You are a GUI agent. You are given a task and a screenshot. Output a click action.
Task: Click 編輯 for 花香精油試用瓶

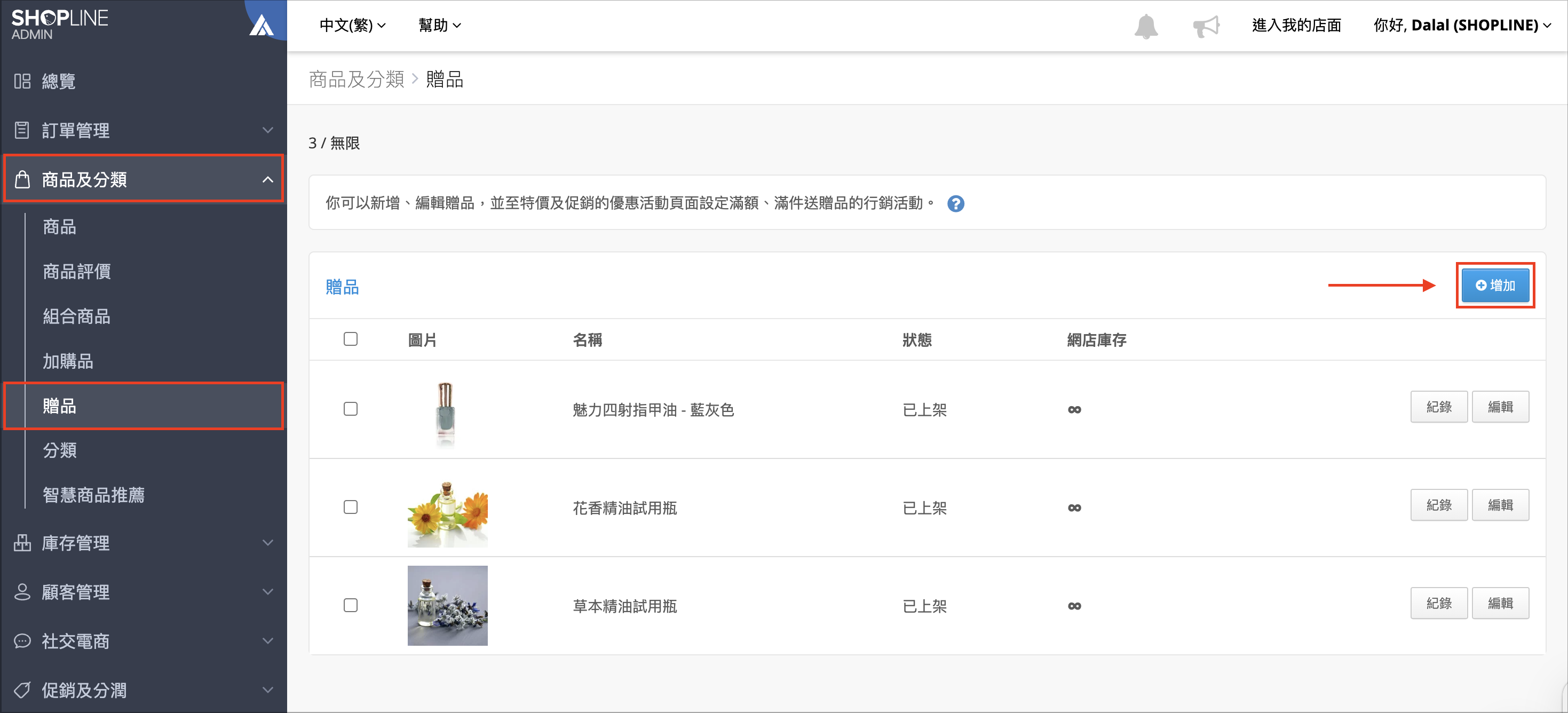pos(1500,505)
